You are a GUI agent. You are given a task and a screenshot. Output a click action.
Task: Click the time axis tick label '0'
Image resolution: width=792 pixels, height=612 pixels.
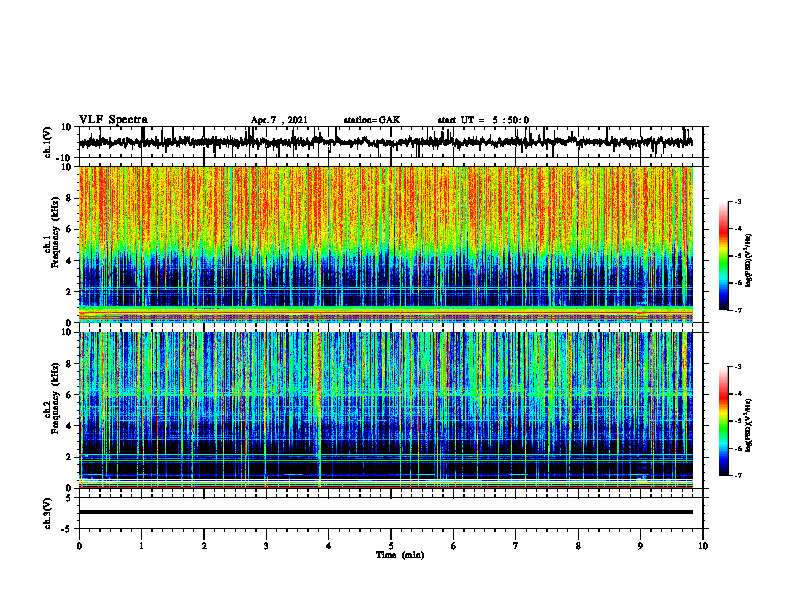79,546
